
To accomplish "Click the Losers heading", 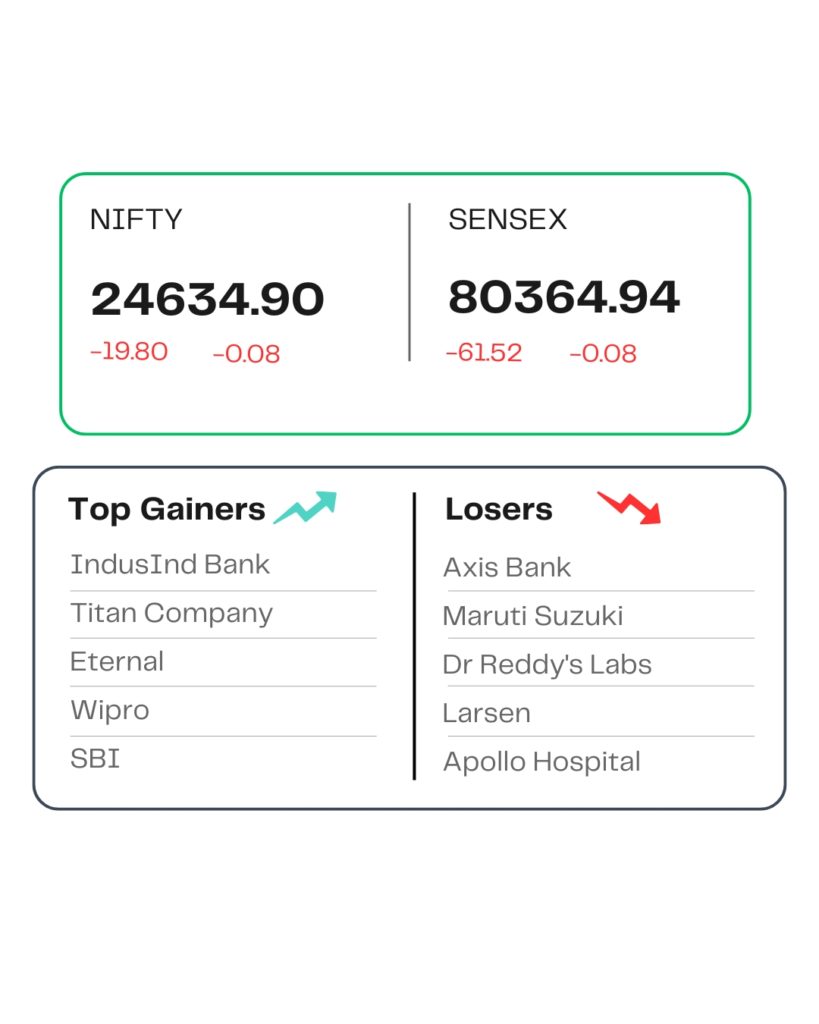I will [x=499, y=509].
